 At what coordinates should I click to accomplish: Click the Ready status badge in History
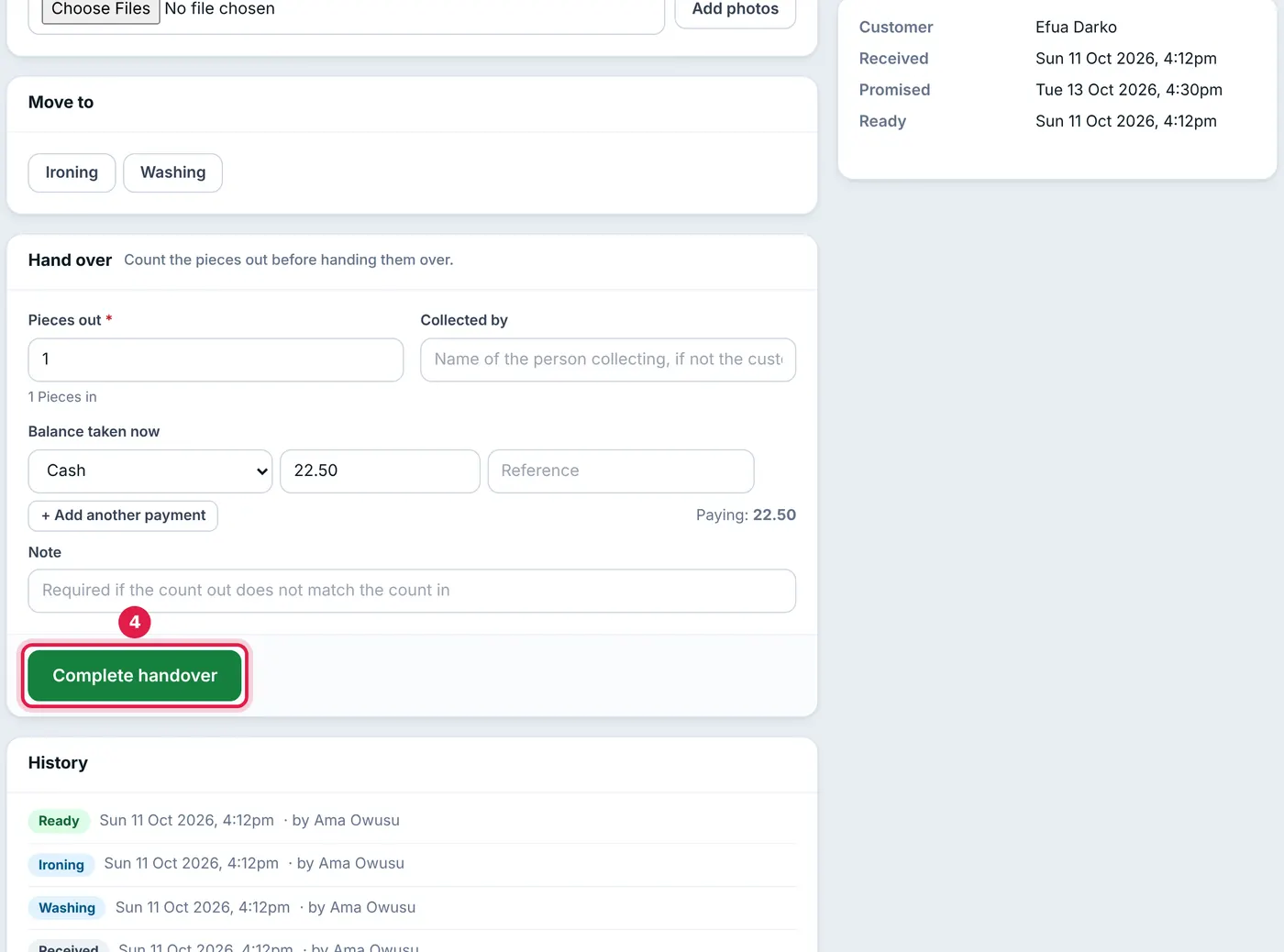[59, 821]
